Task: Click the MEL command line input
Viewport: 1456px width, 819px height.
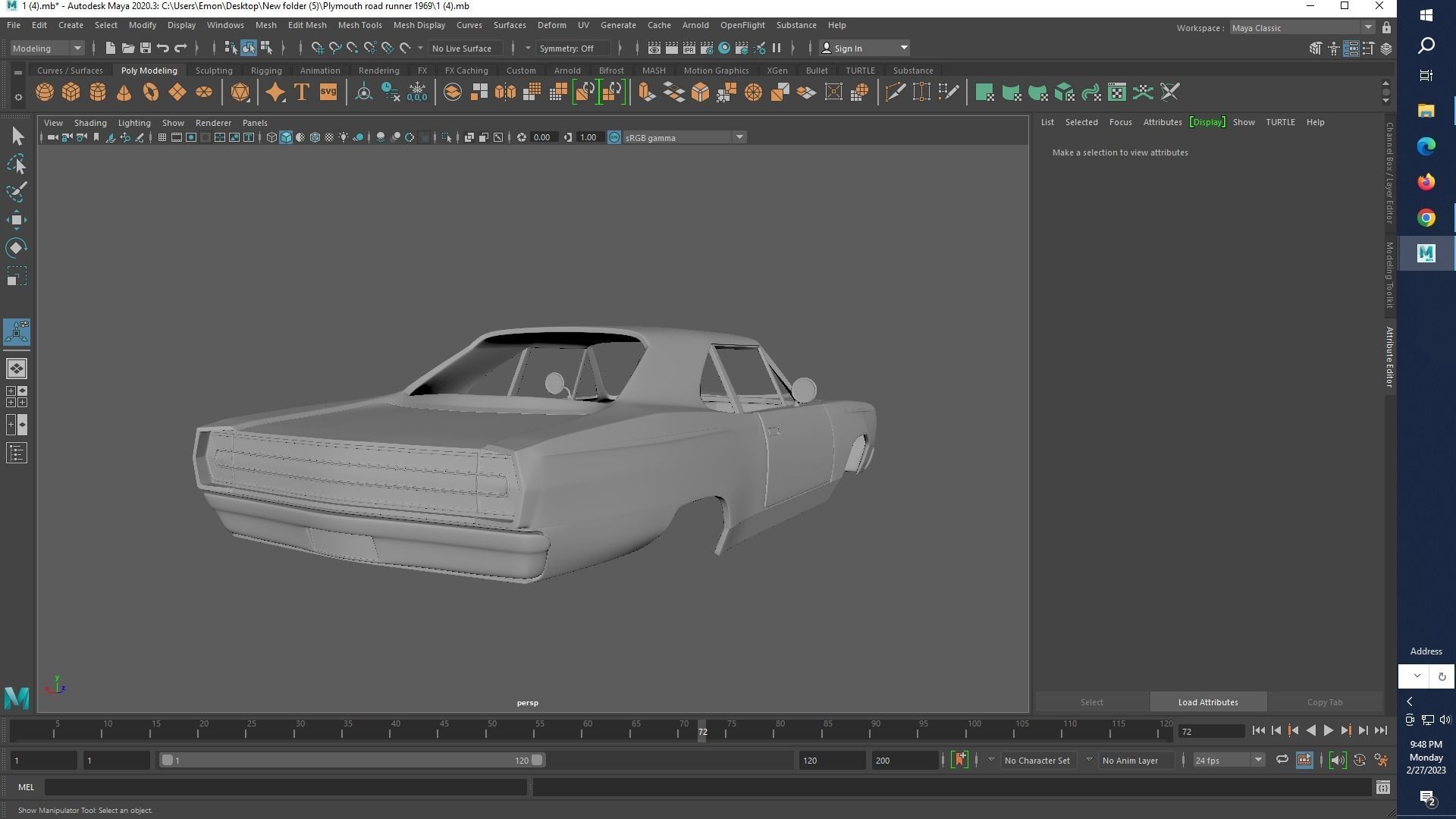Action: [286, 787]
